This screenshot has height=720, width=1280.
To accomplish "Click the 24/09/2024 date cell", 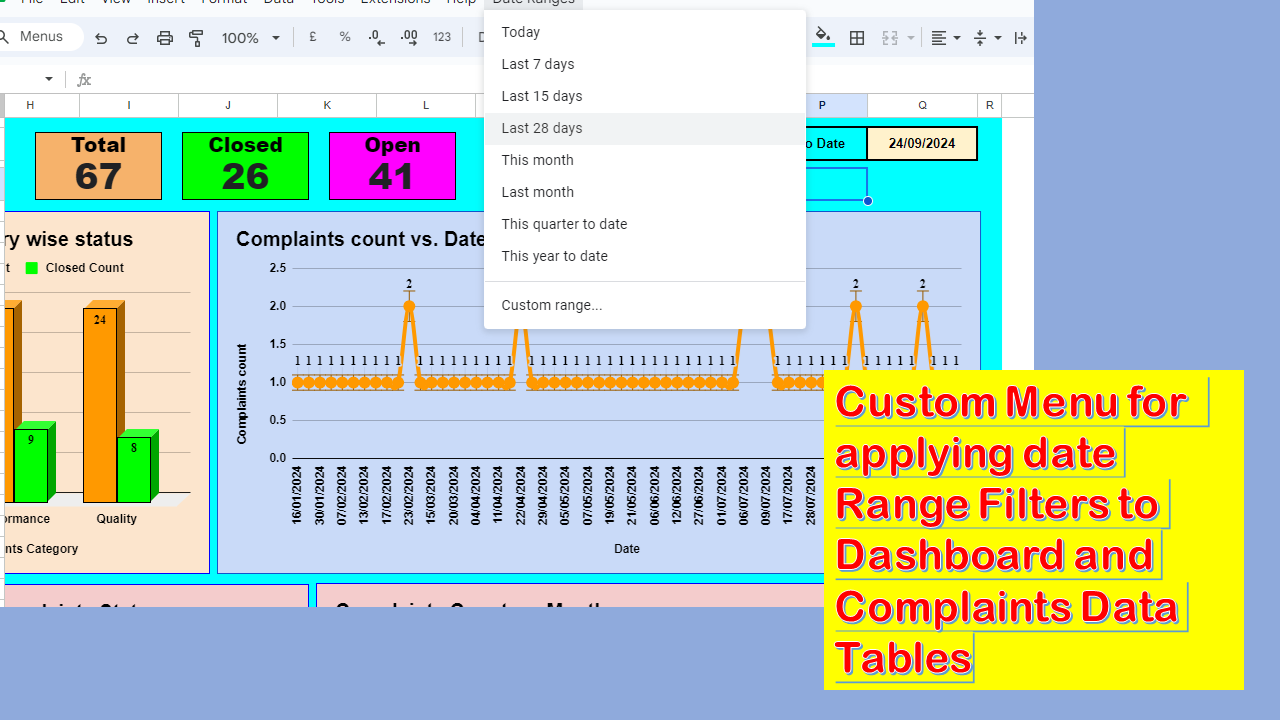I will (922, 143).
